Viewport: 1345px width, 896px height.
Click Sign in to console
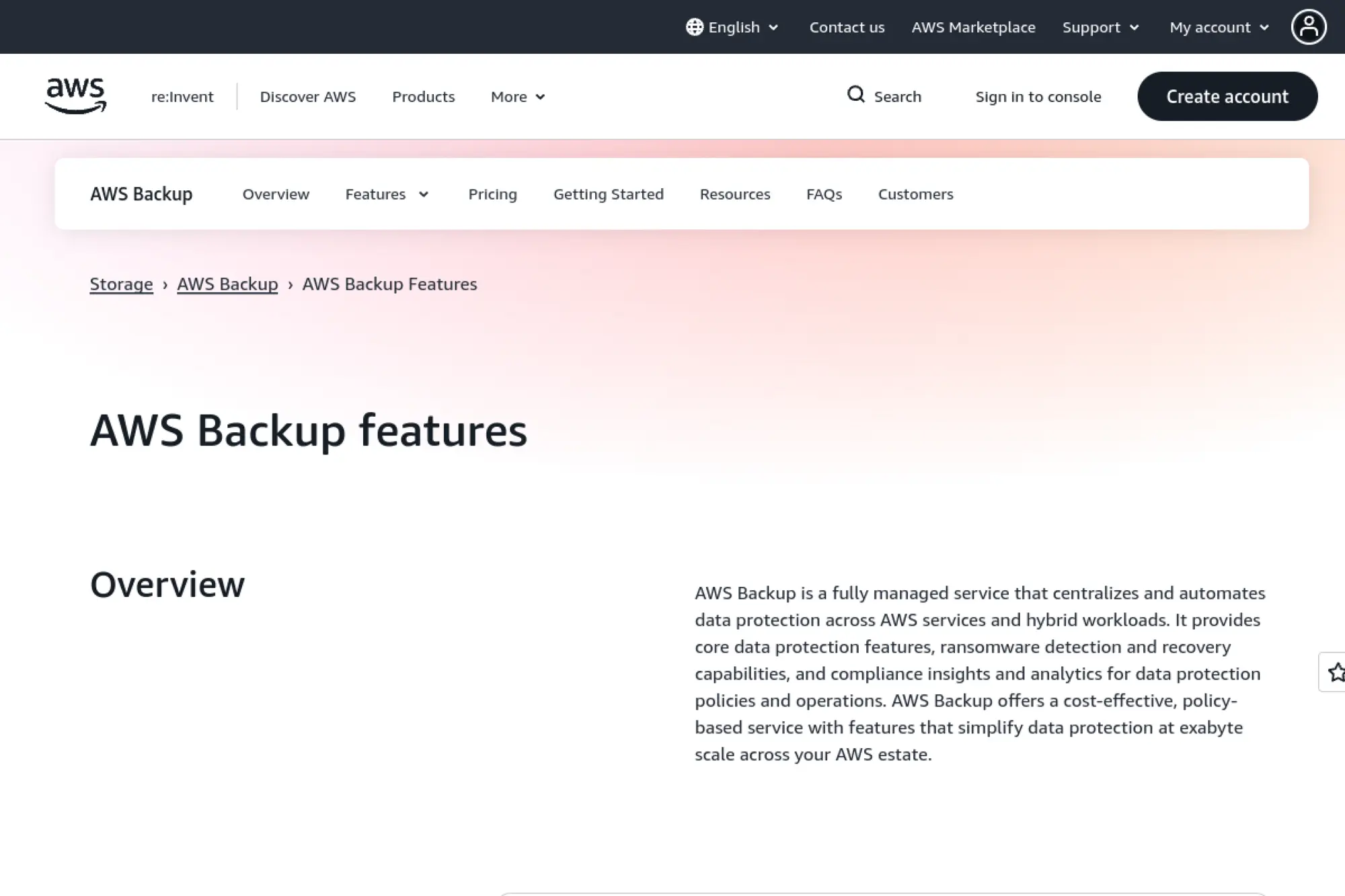[1038, 96]
